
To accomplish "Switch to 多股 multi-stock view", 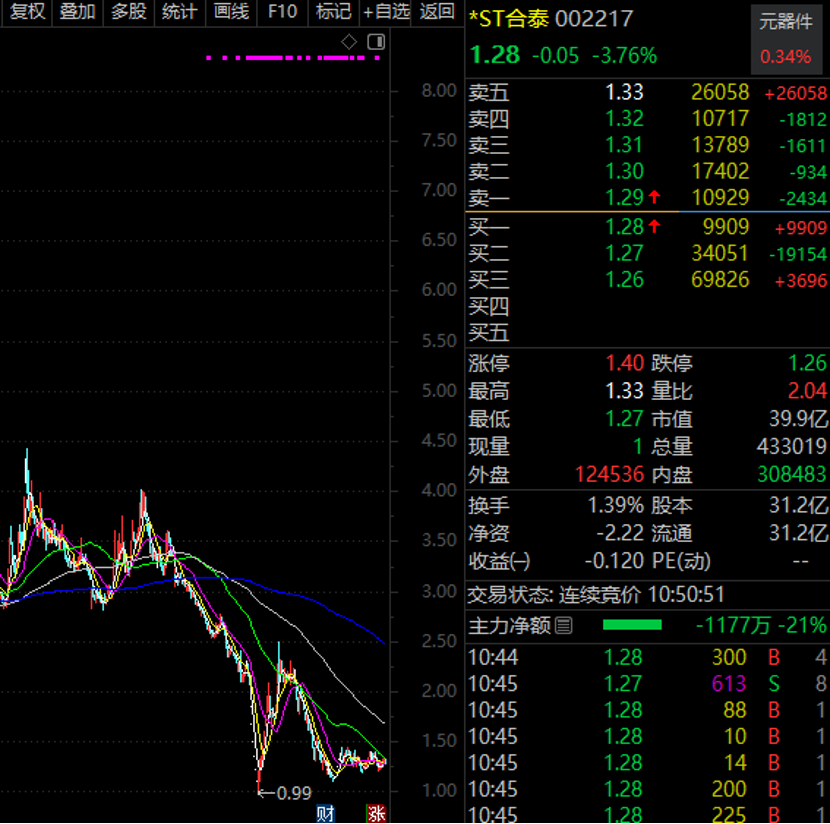I will pos(128,12).
